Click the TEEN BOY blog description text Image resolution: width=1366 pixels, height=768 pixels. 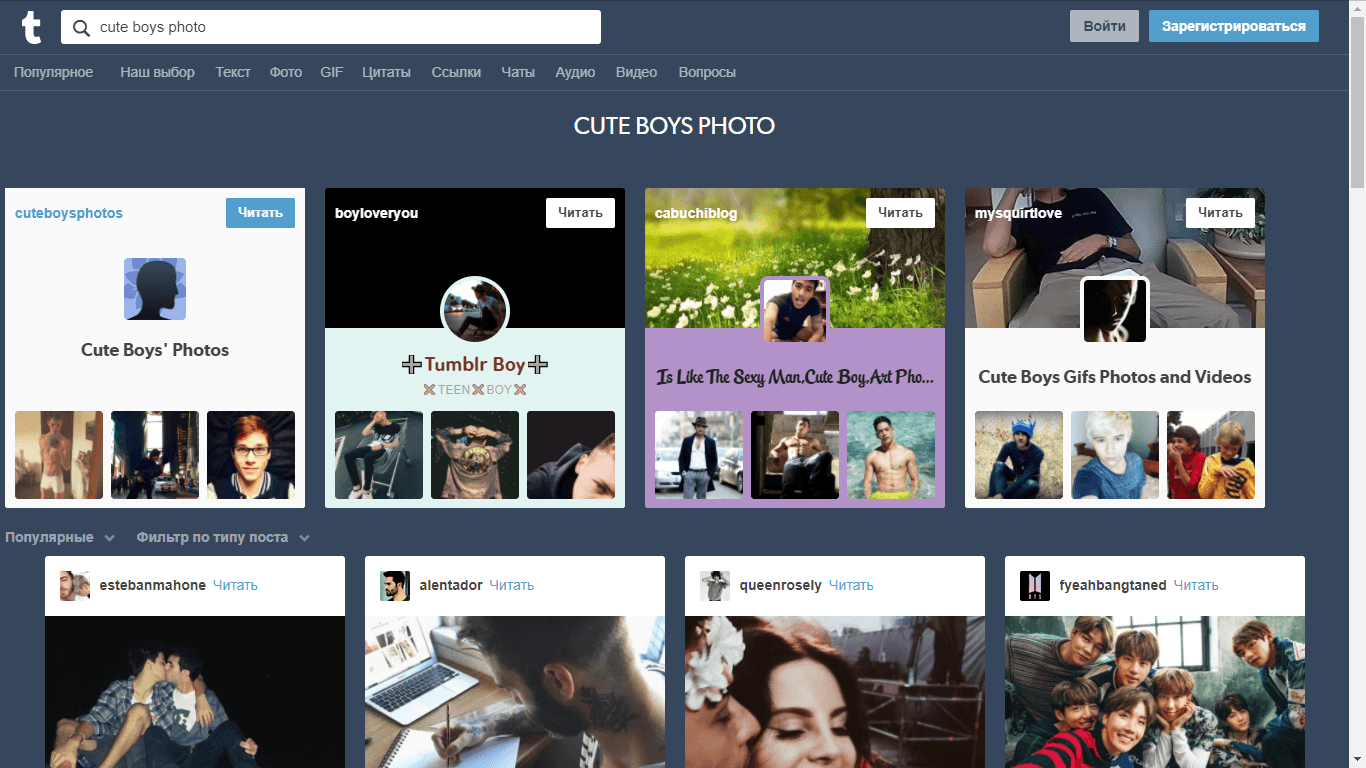point(475,389)
